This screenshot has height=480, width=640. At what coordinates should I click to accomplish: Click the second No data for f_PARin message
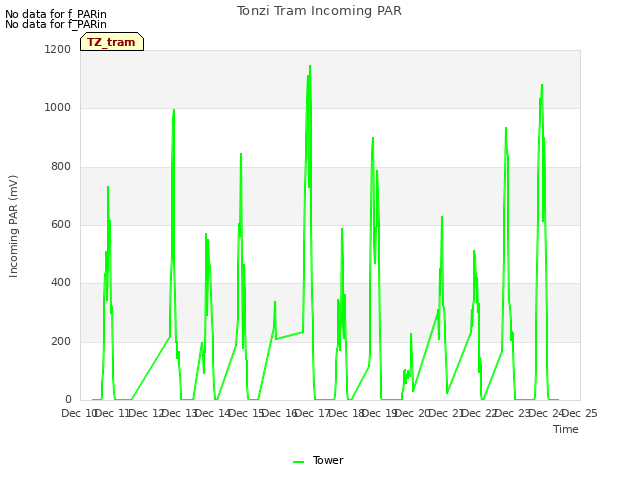(56, 24)
